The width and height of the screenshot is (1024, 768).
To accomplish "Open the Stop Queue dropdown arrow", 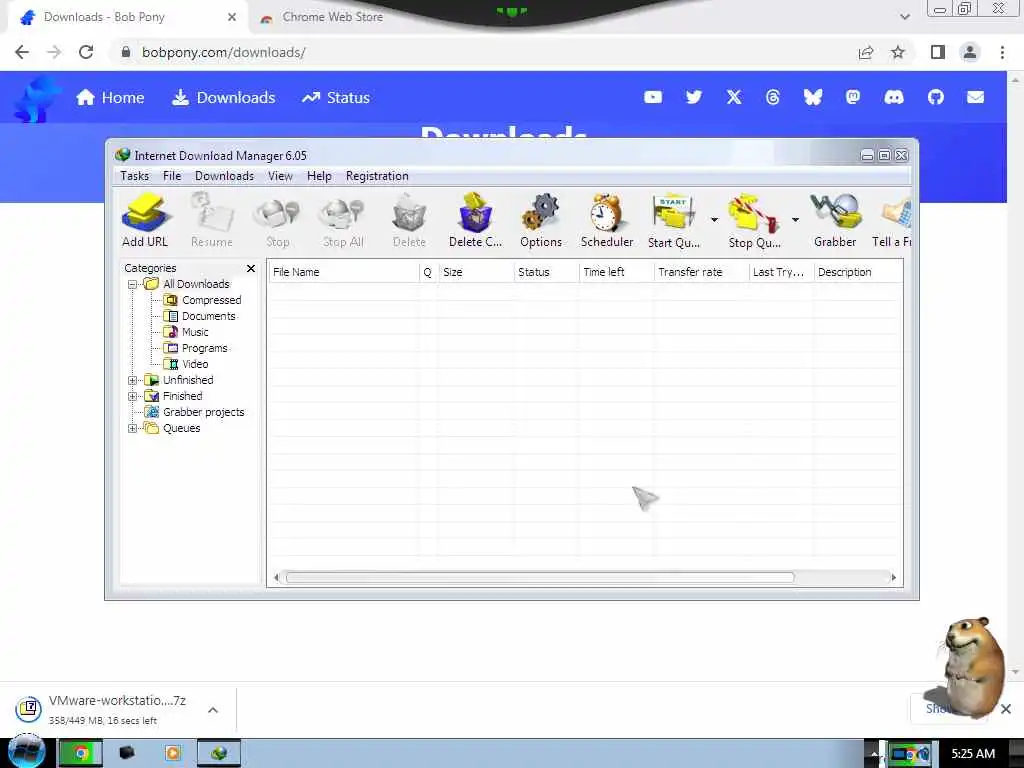I will 795,219.
